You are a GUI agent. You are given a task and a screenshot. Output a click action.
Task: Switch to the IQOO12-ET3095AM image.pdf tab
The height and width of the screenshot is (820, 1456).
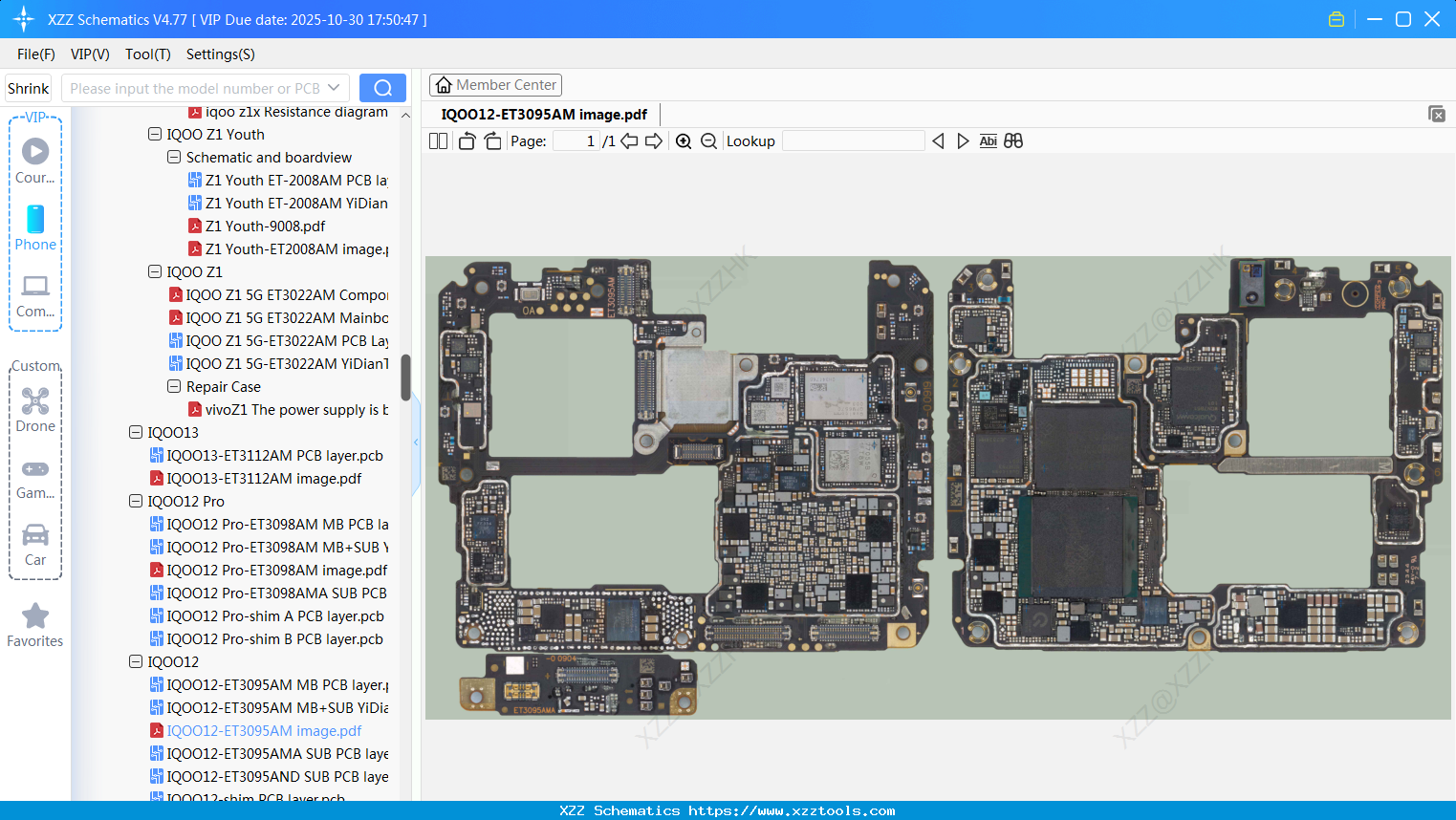coord(547,114)
